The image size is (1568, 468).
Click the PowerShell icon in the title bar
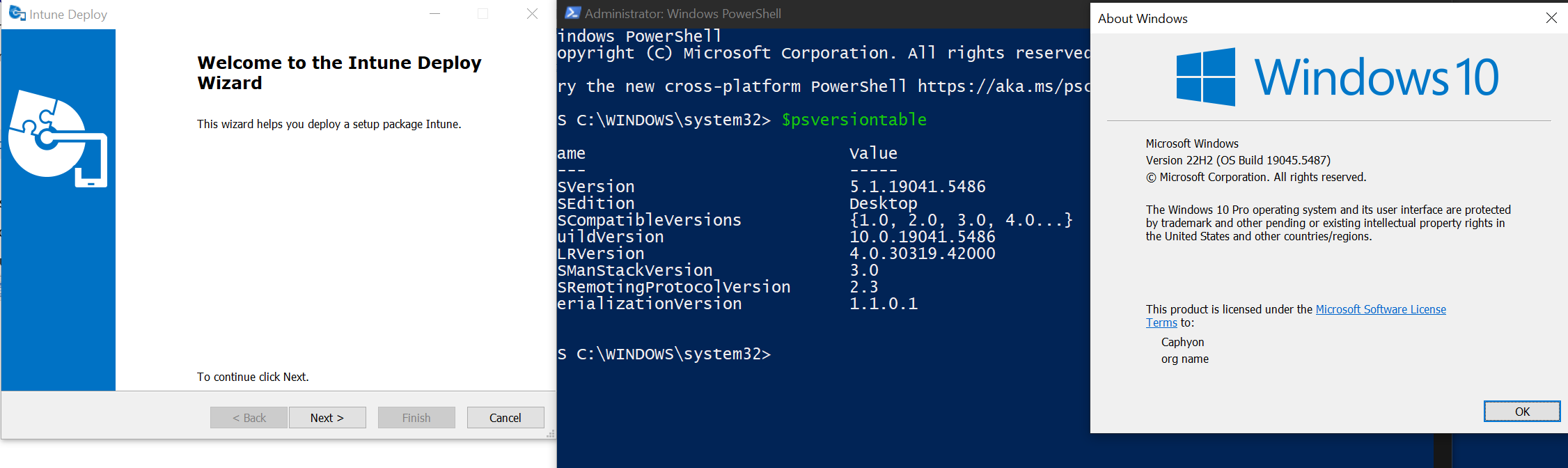pyautogui.click(x=572, y=13)
